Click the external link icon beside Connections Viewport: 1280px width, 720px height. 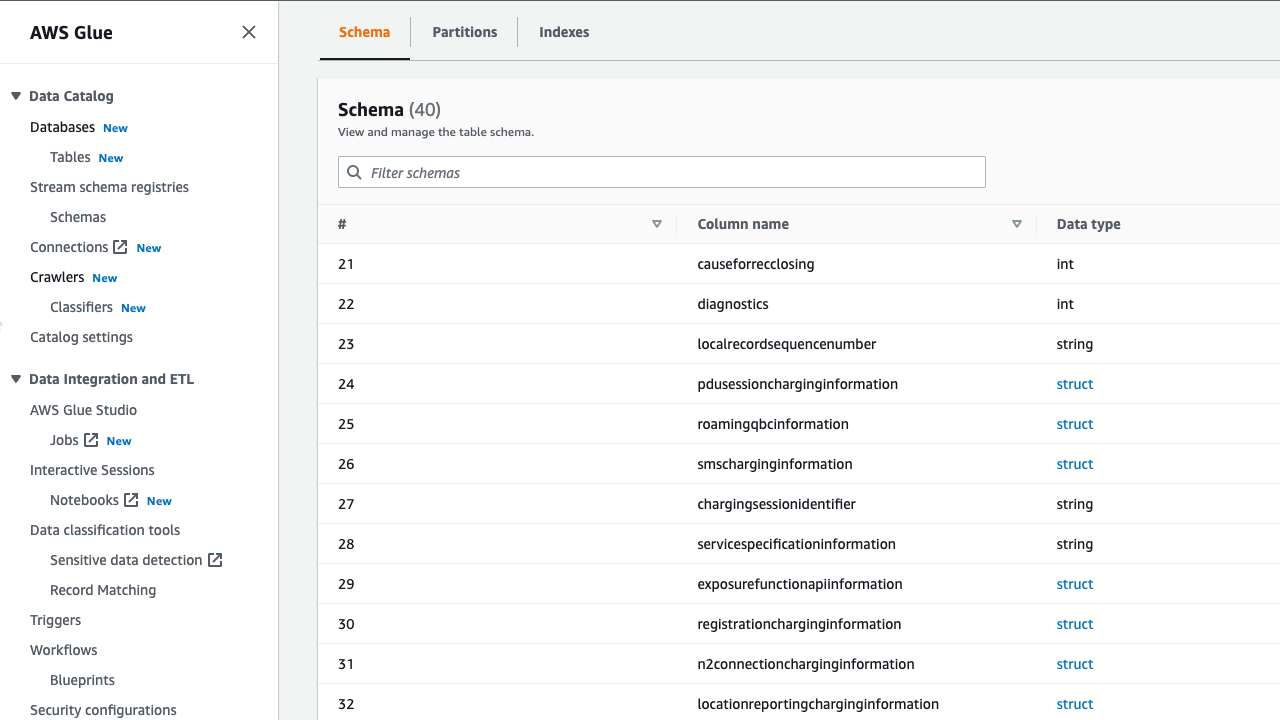pos(120,247)
